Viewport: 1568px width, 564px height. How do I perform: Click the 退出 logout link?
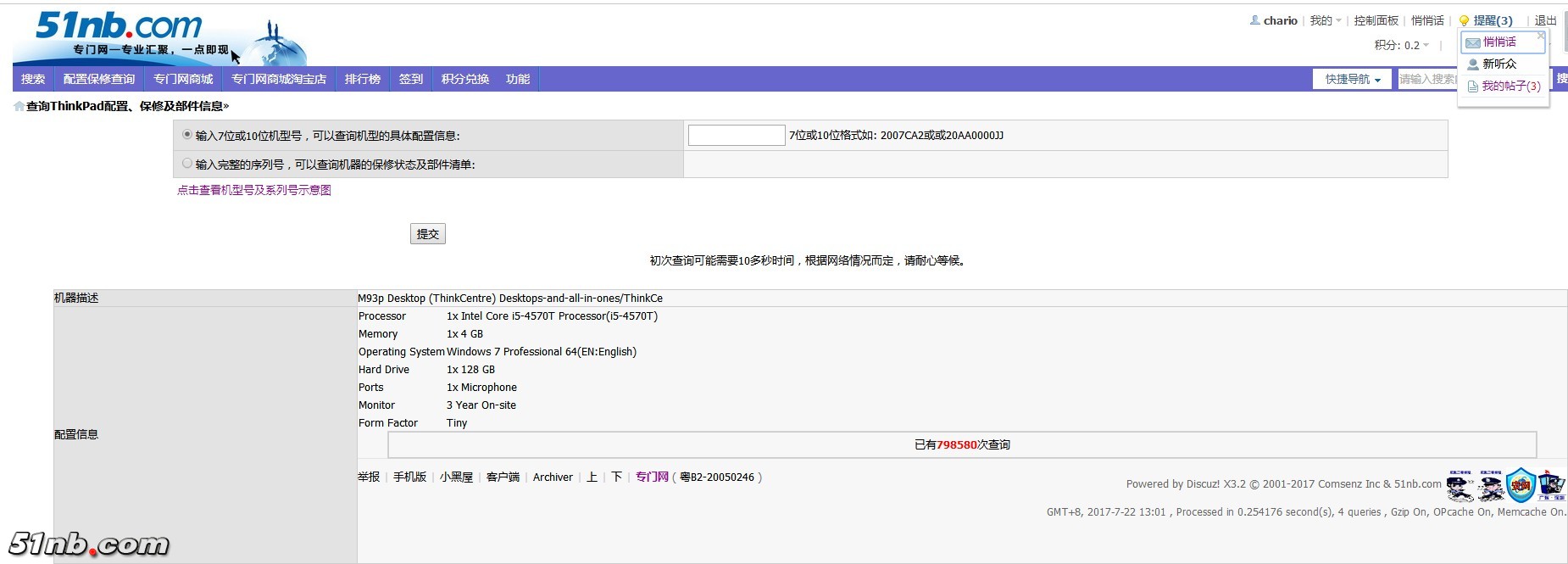1545,21
